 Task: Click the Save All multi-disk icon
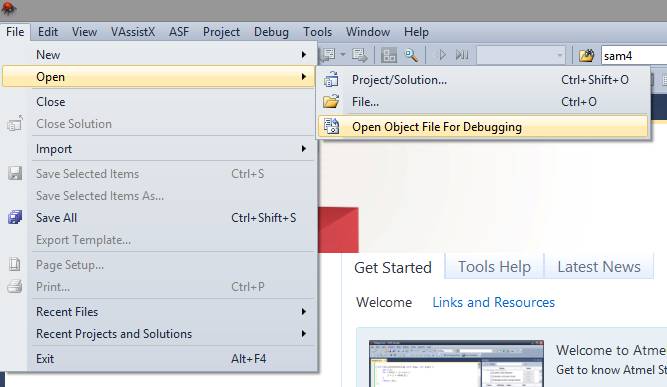coord(15,217)
